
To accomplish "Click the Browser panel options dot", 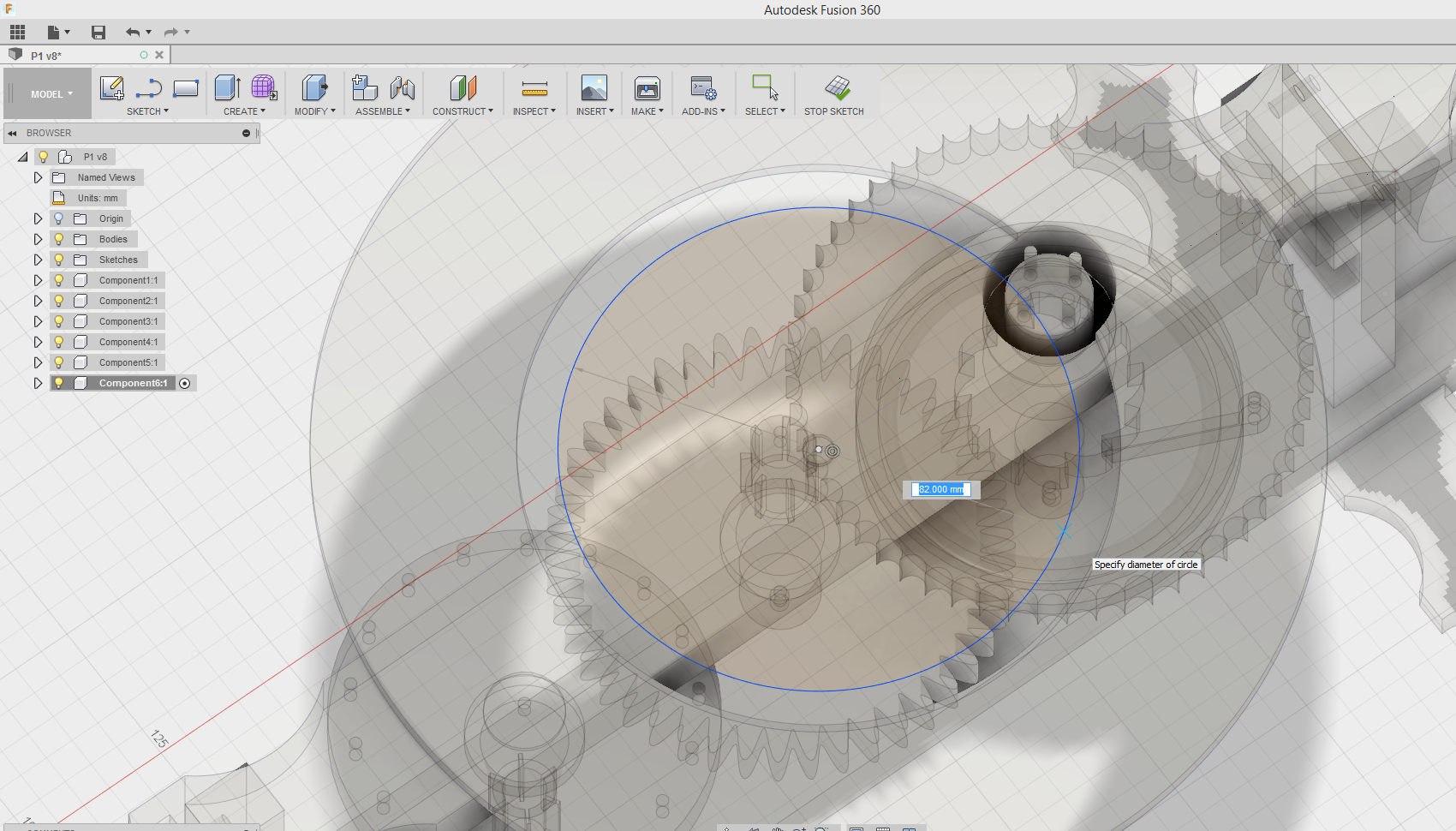I will [x=246, y=133].
